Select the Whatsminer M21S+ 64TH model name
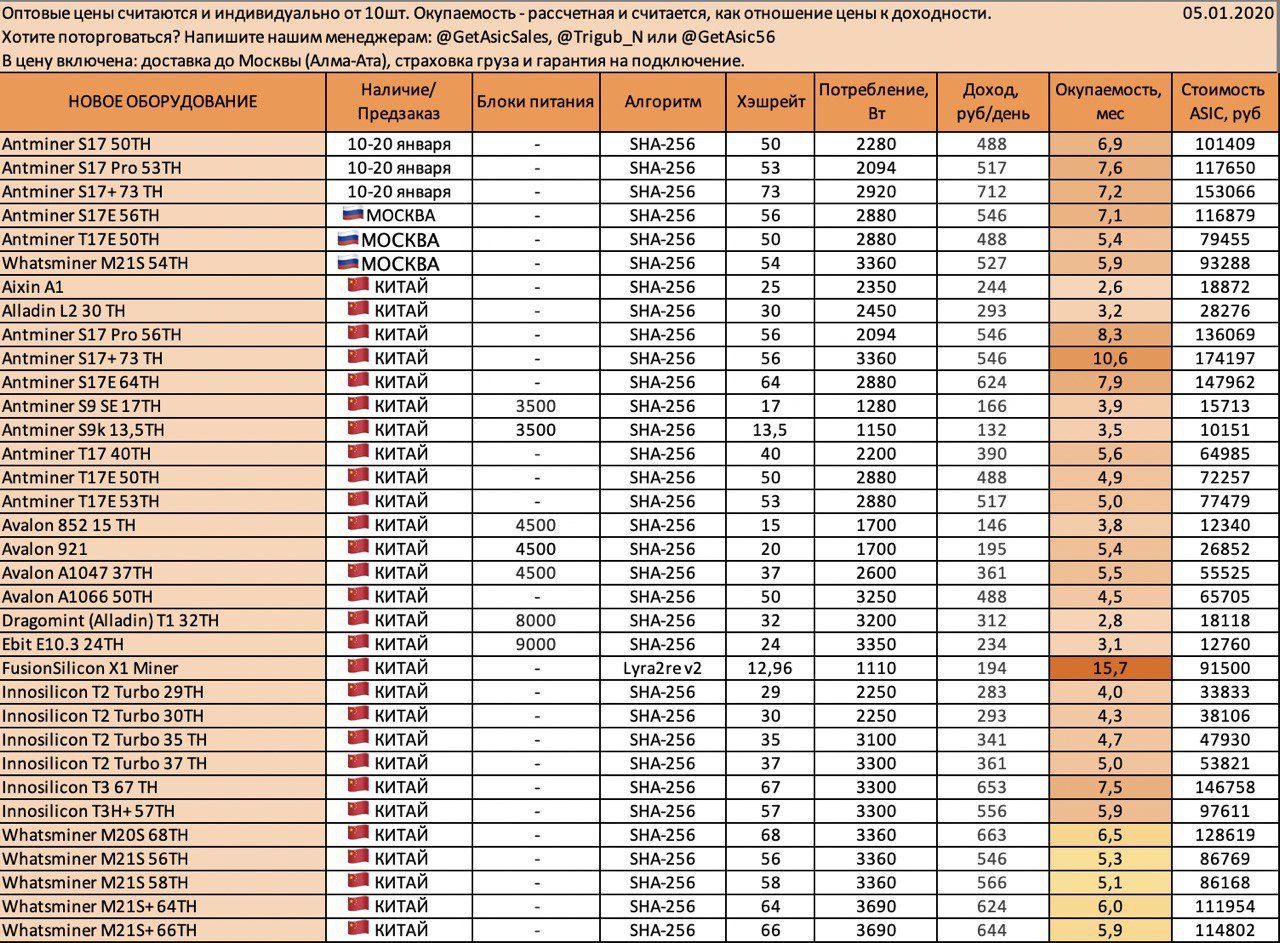The image size is (1280, 943). click(100, 906)
